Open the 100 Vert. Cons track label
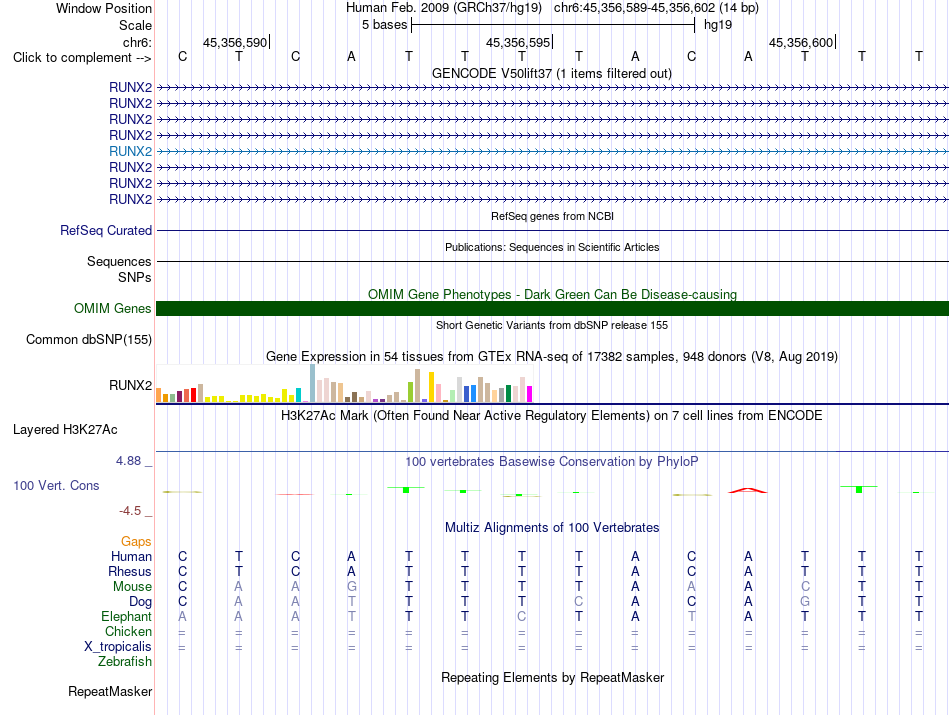 [x=56, y=485]
